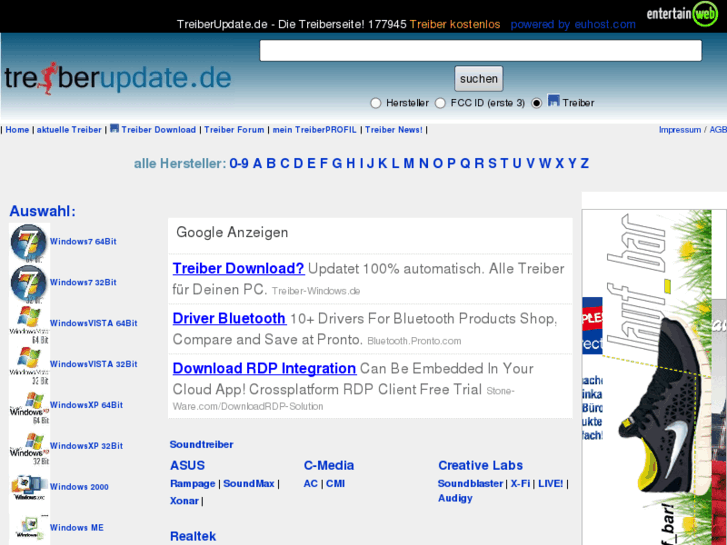Viewport: 727px width, 545px height.
Task: Open the C-Media manufacturer link
Action: click(329, 465)
